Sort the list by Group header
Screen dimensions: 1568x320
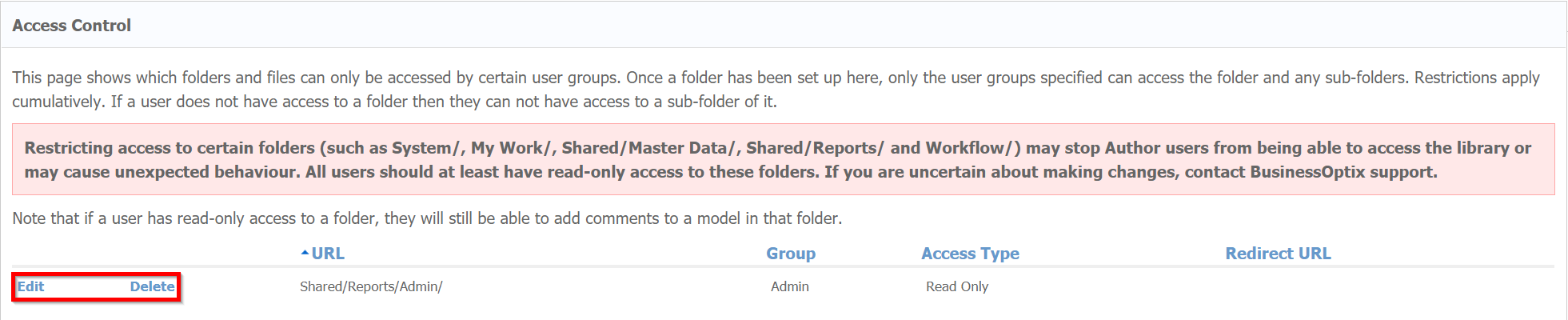pos(791,254)
